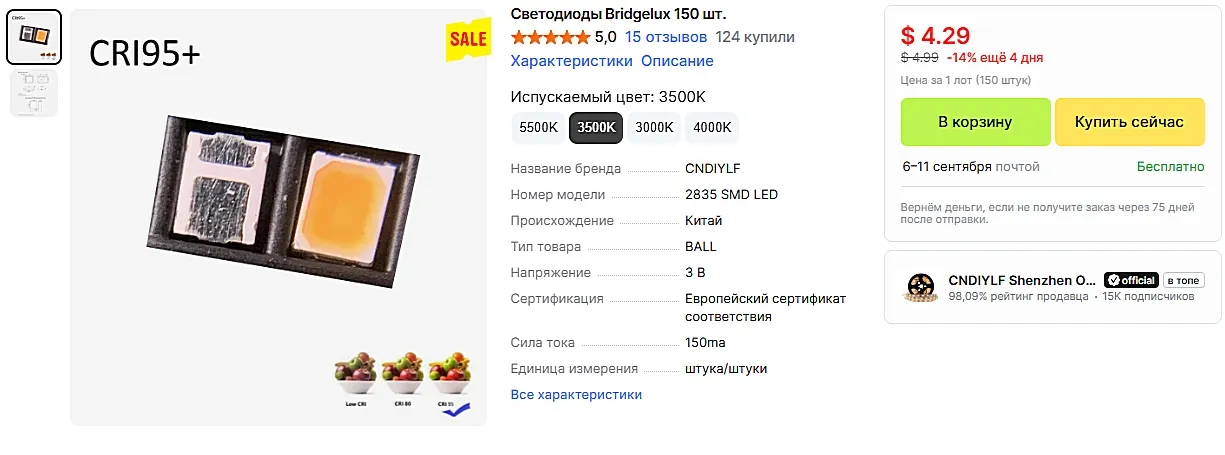The image size is (1225, 455).
Task: Open the CNDIYLF seller avatar logo
Action: [x=919, y=288]
